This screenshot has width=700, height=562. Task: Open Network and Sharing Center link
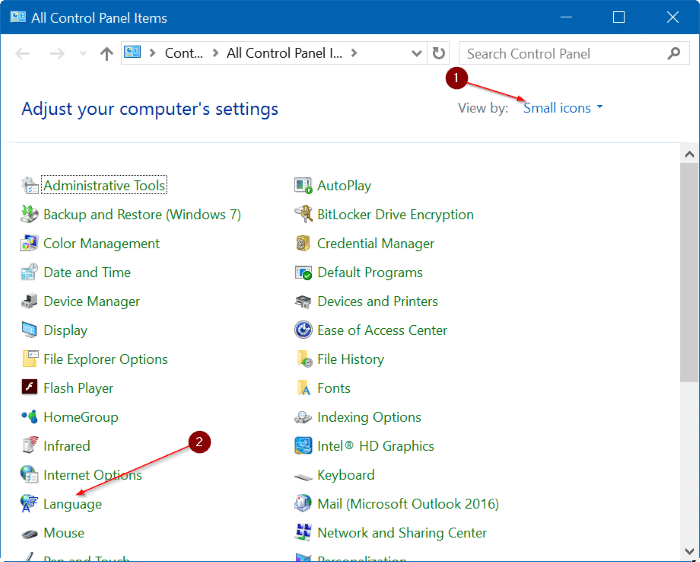(x=402, y=533)
